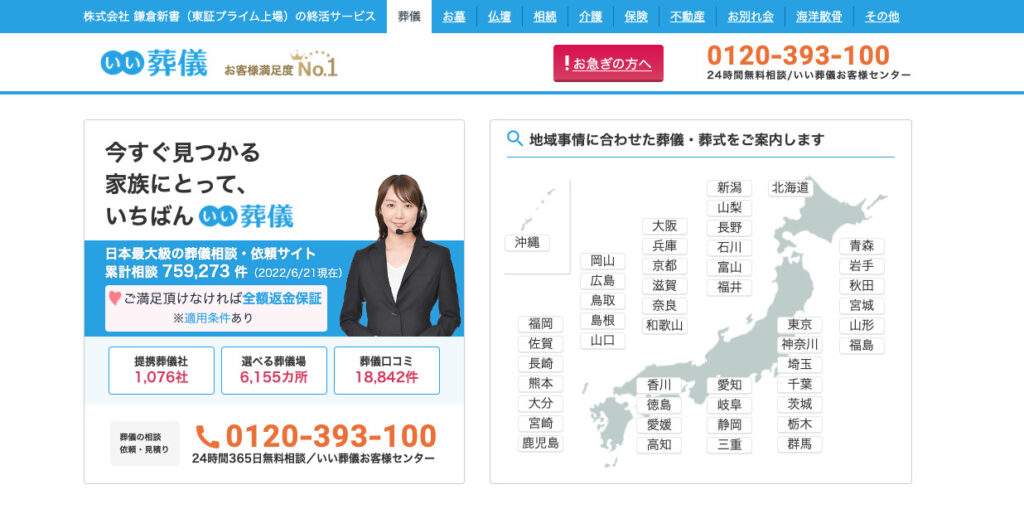Select the 相続 navigation tab
The width and height of the screenshot is (1024, 509).
(545, 17)
